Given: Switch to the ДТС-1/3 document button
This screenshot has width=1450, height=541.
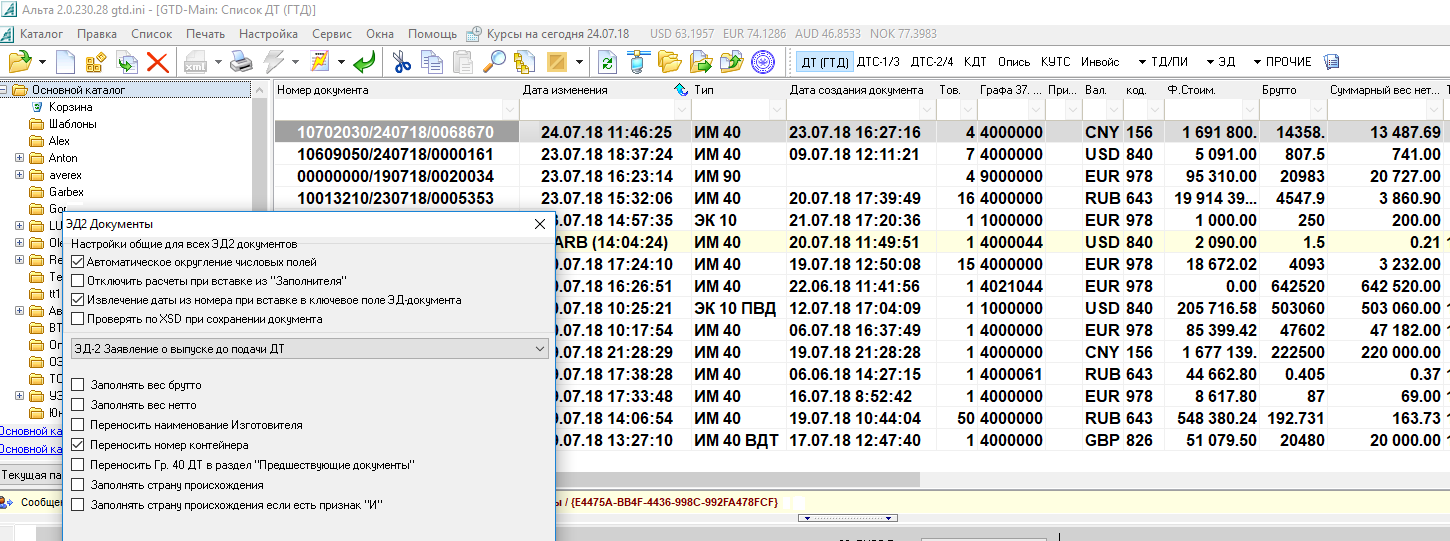Looking at the screenshot, I should (878, 62).
